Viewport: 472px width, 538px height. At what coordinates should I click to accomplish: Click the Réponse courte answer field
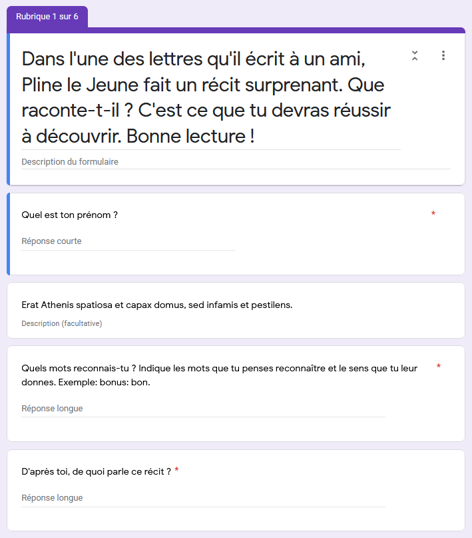128,241
